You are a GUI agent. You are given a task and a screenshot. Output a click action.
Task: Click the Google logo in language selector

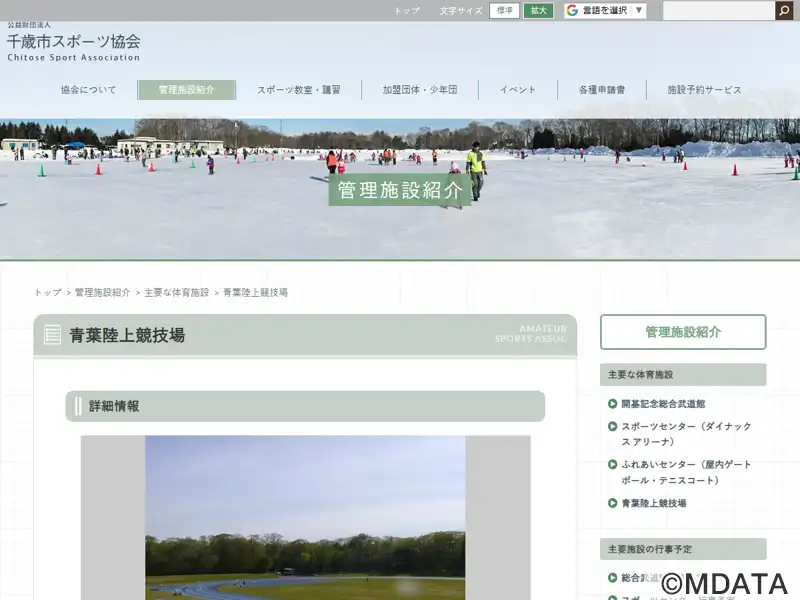point(572,11)
